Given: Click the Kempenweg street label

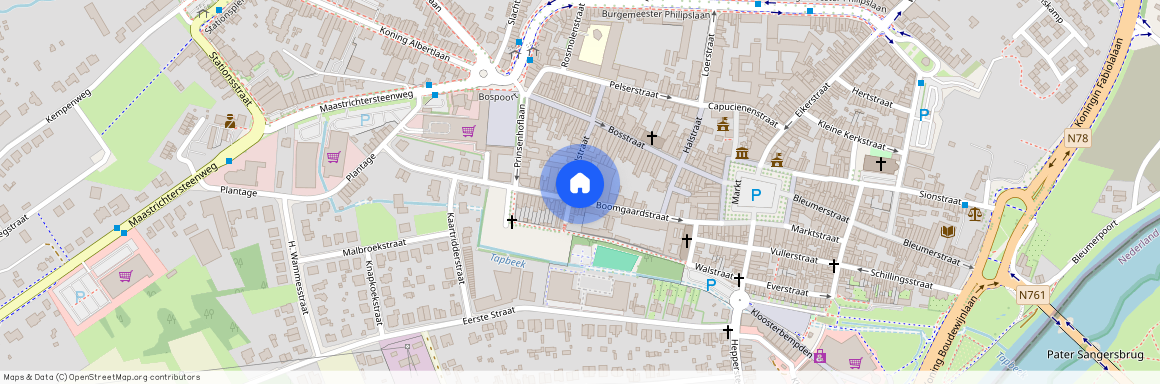Looking at the screenshot, I should click(67, 107).
